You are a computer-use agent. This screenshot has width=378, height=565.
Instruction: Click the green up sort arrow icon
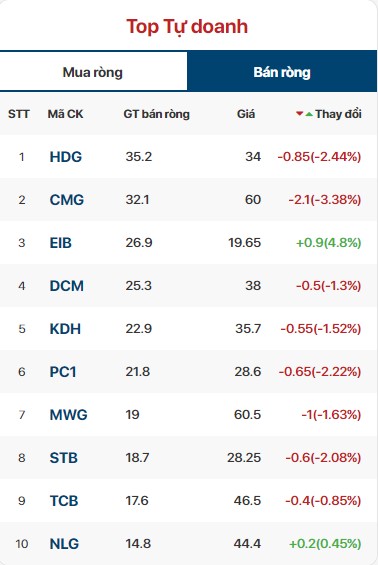tap(309, 114)
